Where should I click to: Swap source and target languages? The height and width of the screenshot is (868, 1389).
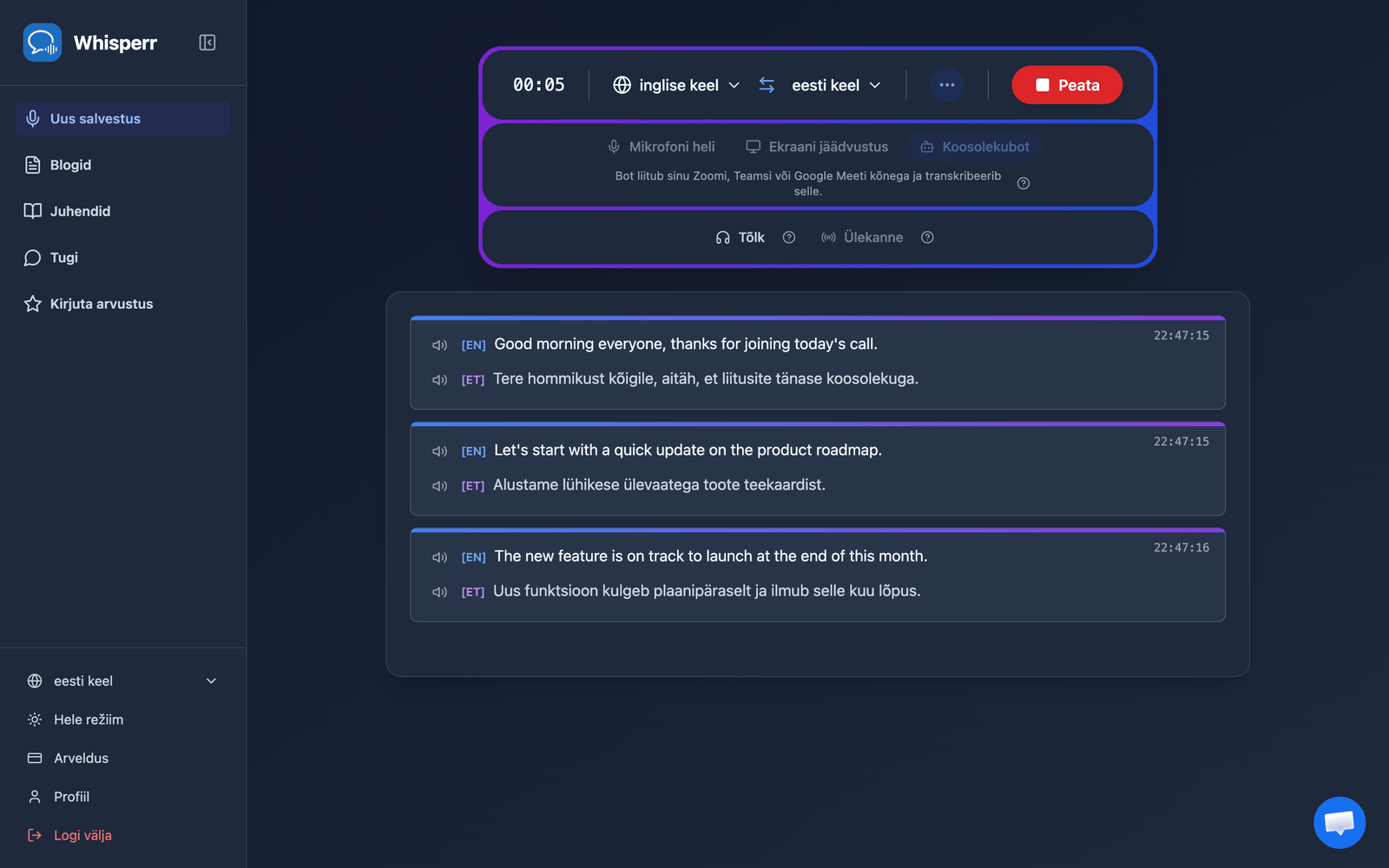point(767,85)
